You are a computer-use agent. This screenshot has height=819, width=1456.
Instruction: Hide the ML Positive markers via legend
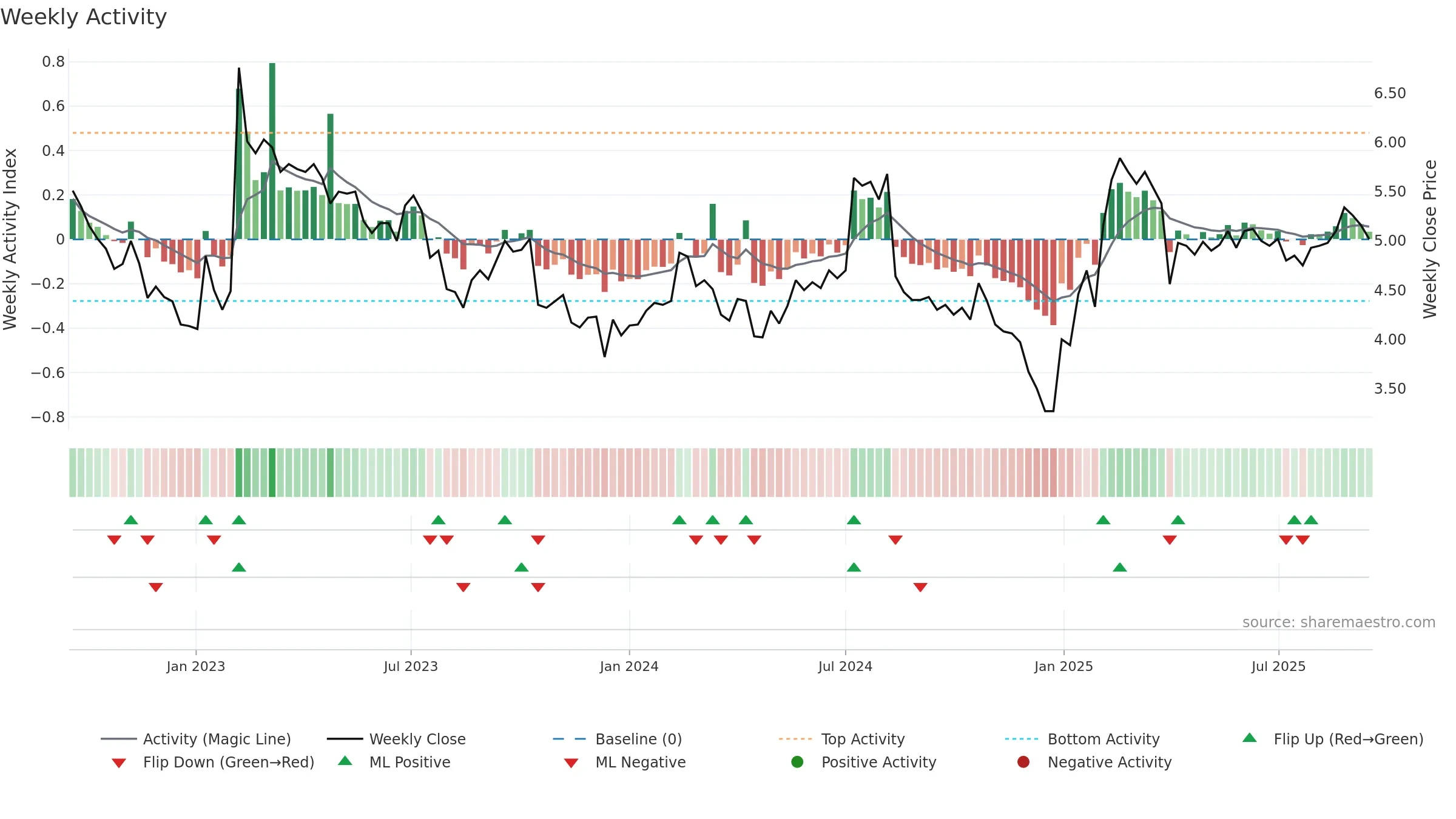pos(394,762)
